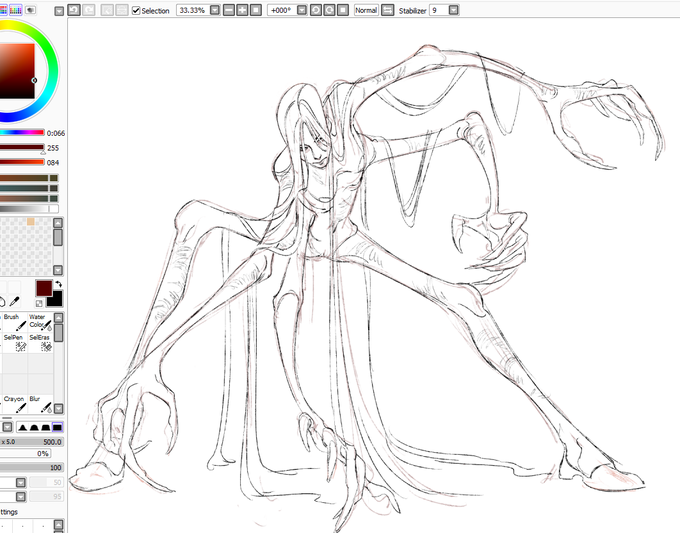Open the brush shape dropdown beside 50

coord(21,483)
